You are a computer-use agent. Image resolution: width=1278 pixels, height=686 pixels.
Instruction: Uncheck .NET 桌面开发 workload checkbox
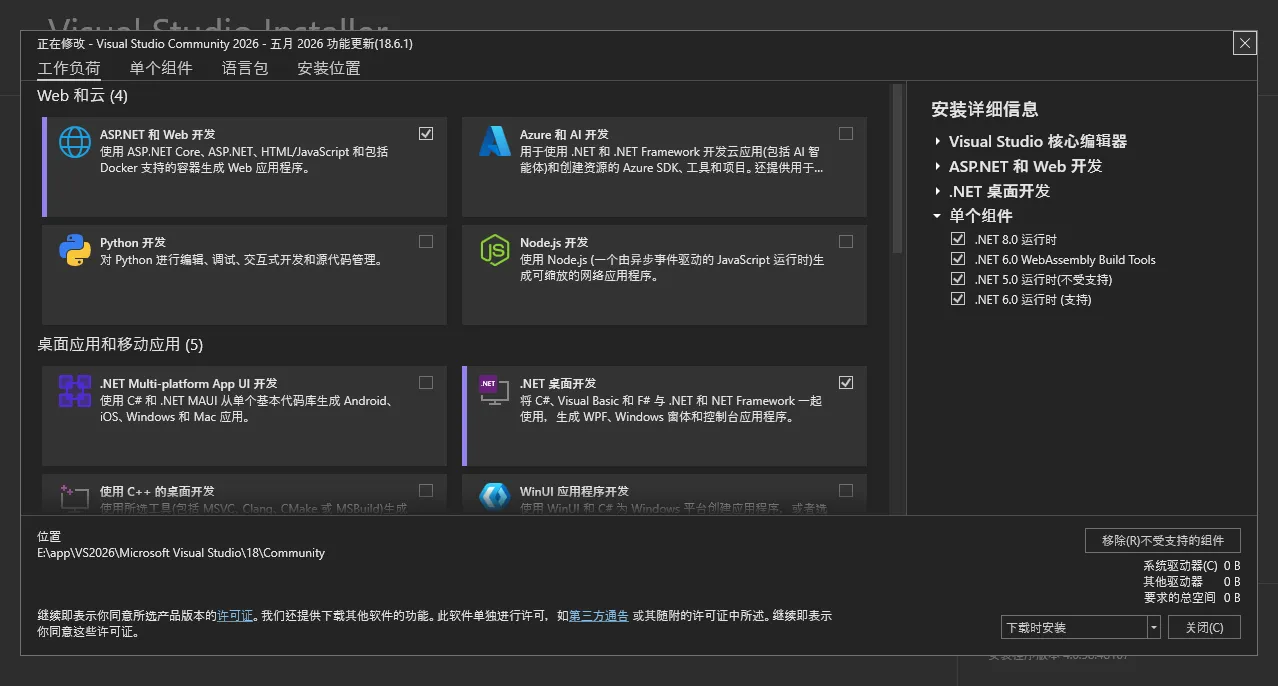coord(846,382)
